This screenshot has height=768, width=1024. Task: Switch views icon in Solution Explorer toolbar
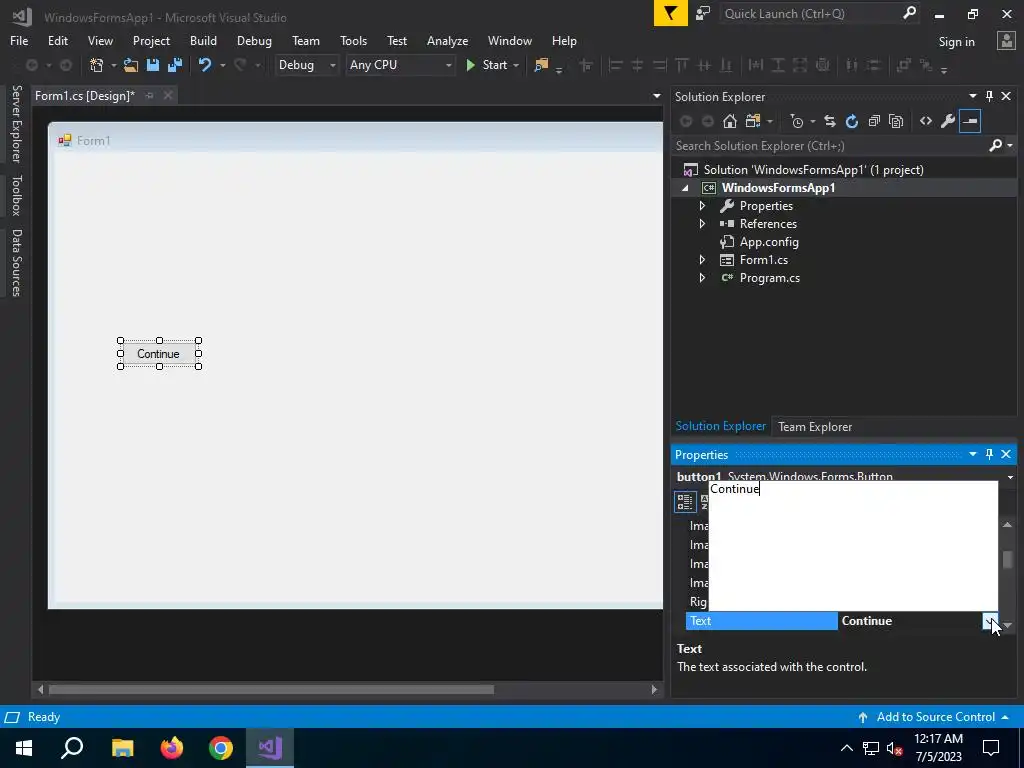pos(753,121)
